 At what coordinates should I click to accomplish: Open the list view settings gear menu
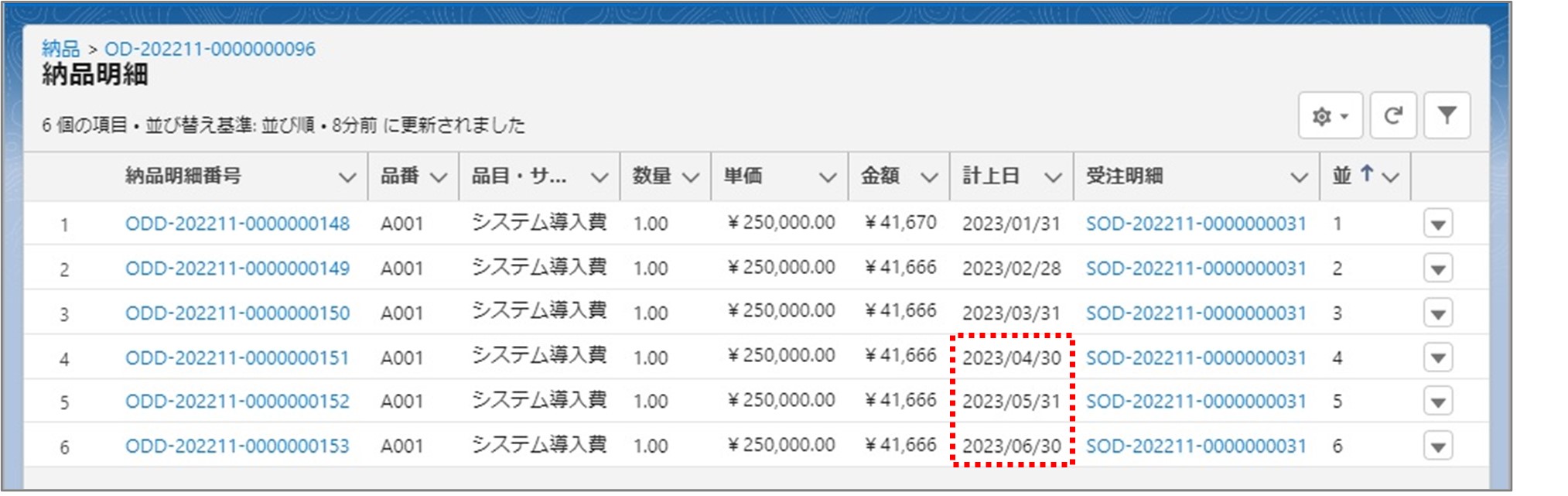coord(1330,116)
